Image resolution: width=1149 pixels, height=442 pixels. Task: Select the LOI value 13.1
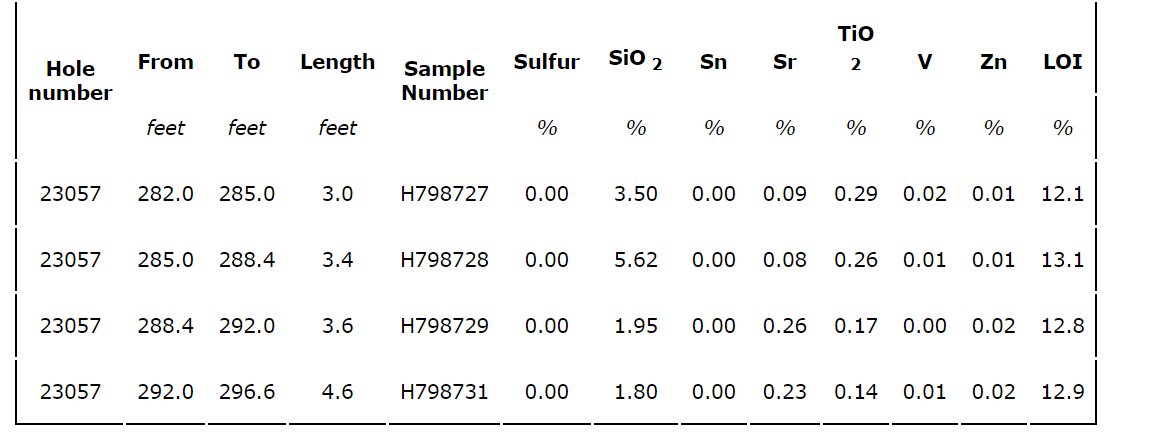[1062, 260]
